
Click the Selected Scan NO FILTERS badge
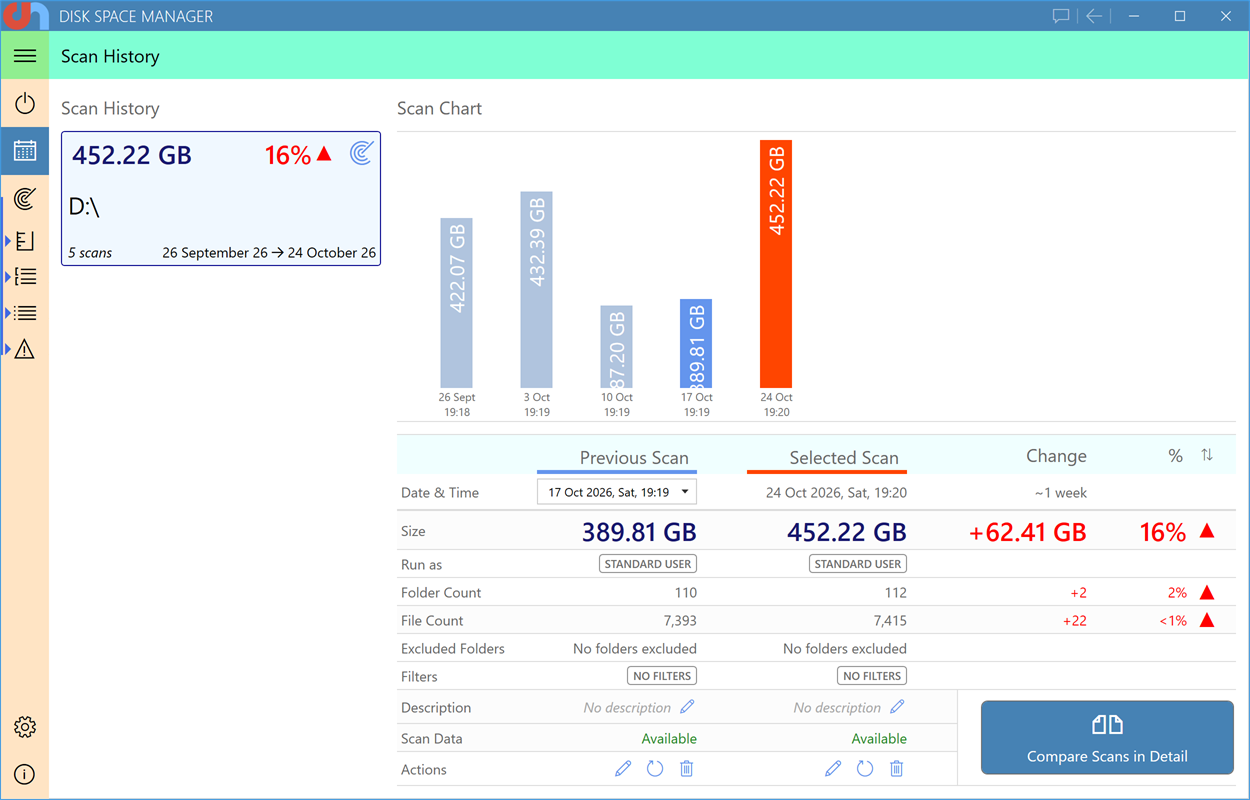coord(872,676)
